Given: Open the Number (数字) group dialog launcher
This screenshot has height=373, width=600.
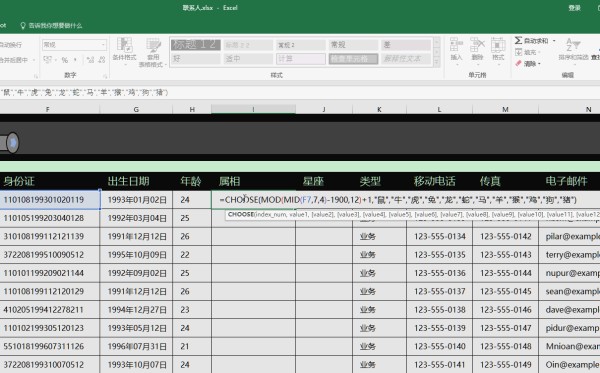Looking at the screenshot, I should coord(104,76).
